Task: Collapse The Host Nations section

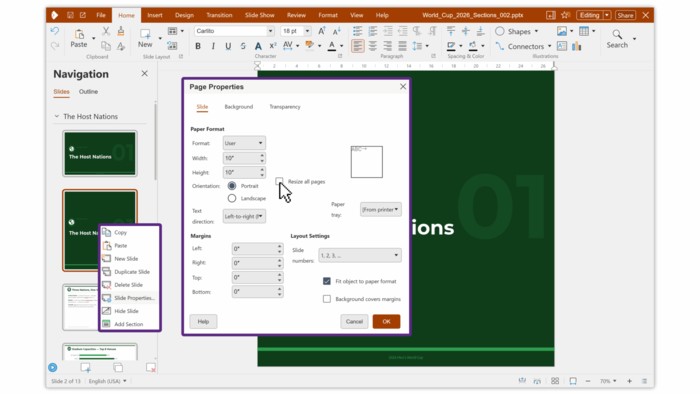Action: click(57, 116)
